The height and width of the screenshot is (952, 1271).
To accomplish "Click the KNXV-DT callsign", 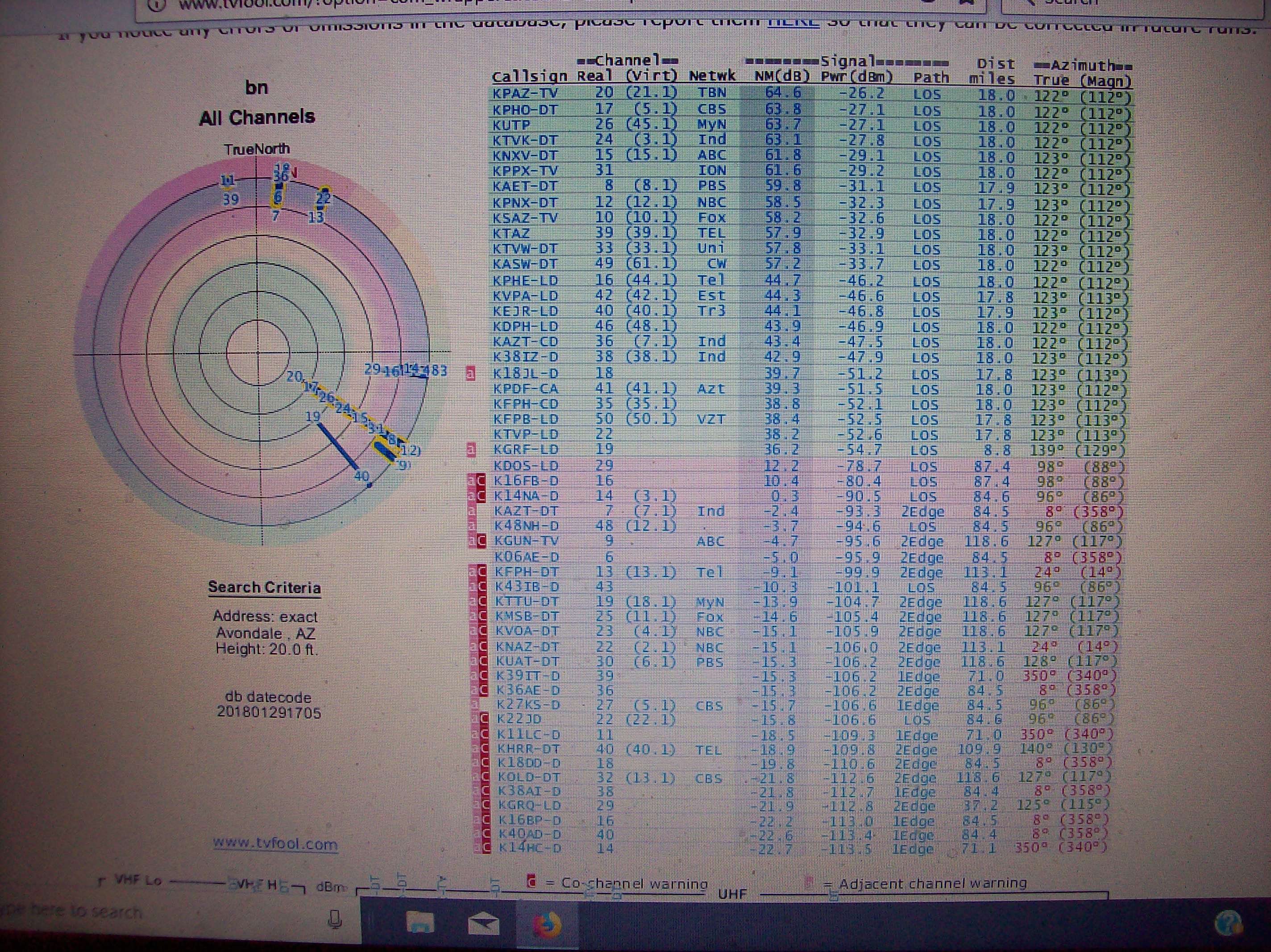I will pyautogui.click(x=525, y=156).
